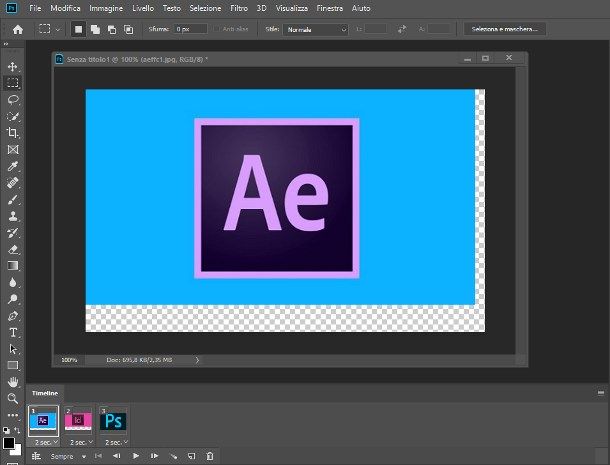Select the Lasso tool
Viewport: 610px width, 465px height.
(12, 100)
